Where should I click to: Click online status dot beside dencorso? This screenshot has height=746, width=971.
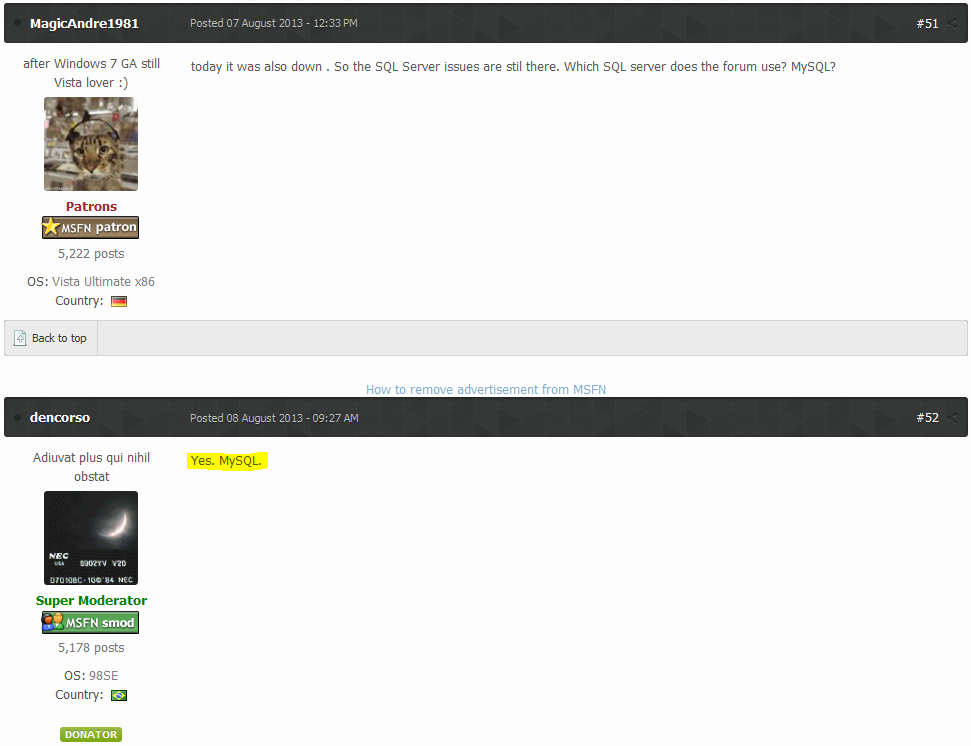[17, 418]
